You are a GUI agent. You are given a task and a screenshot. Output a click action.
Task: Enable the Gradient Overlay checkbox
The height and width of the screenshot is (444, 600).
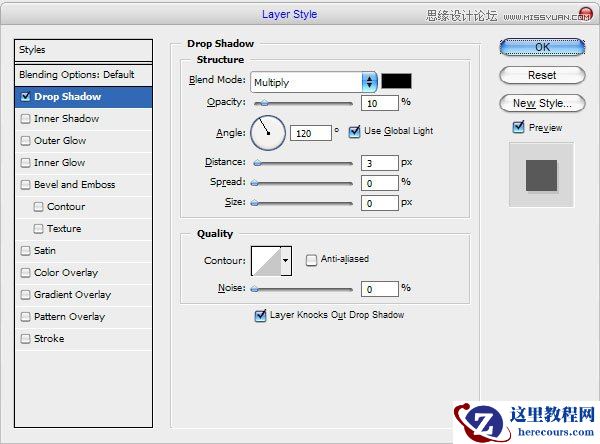pyautogui.click(x=26, y=295)
